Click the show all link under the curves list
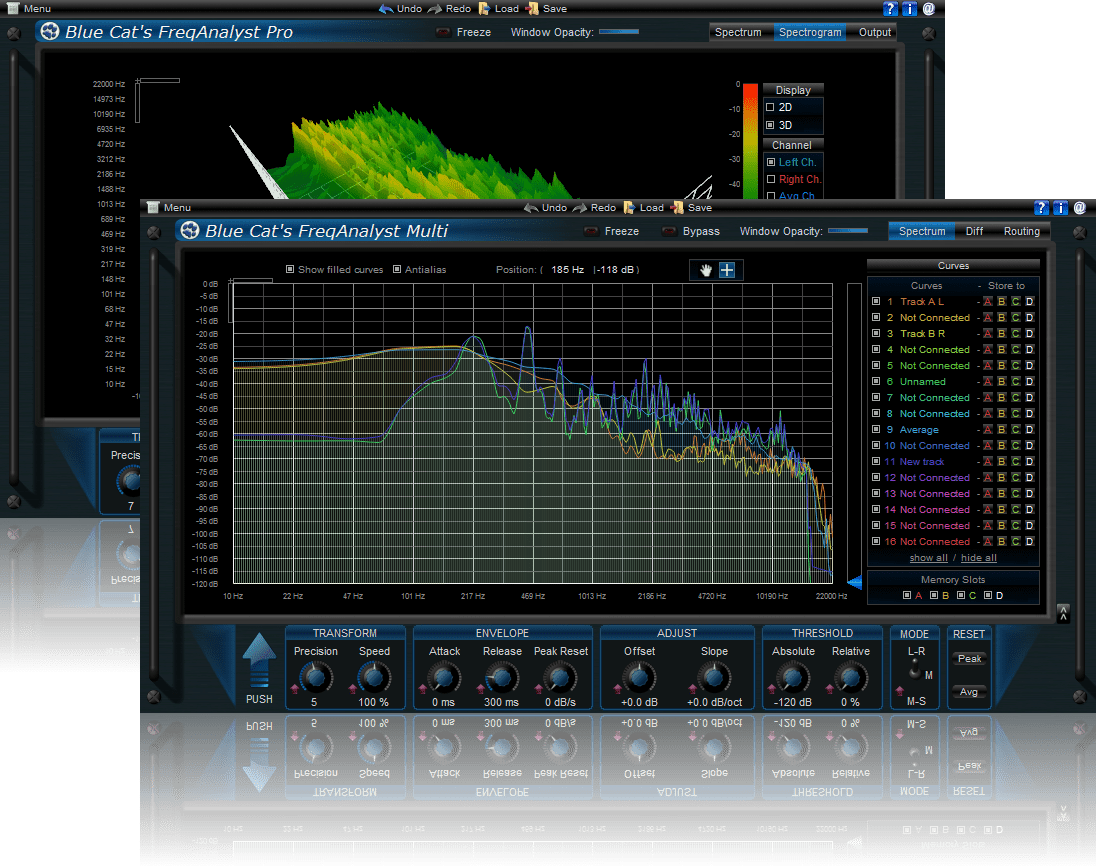Viewport: 1096px width, 867px height. tap(927, 557)
